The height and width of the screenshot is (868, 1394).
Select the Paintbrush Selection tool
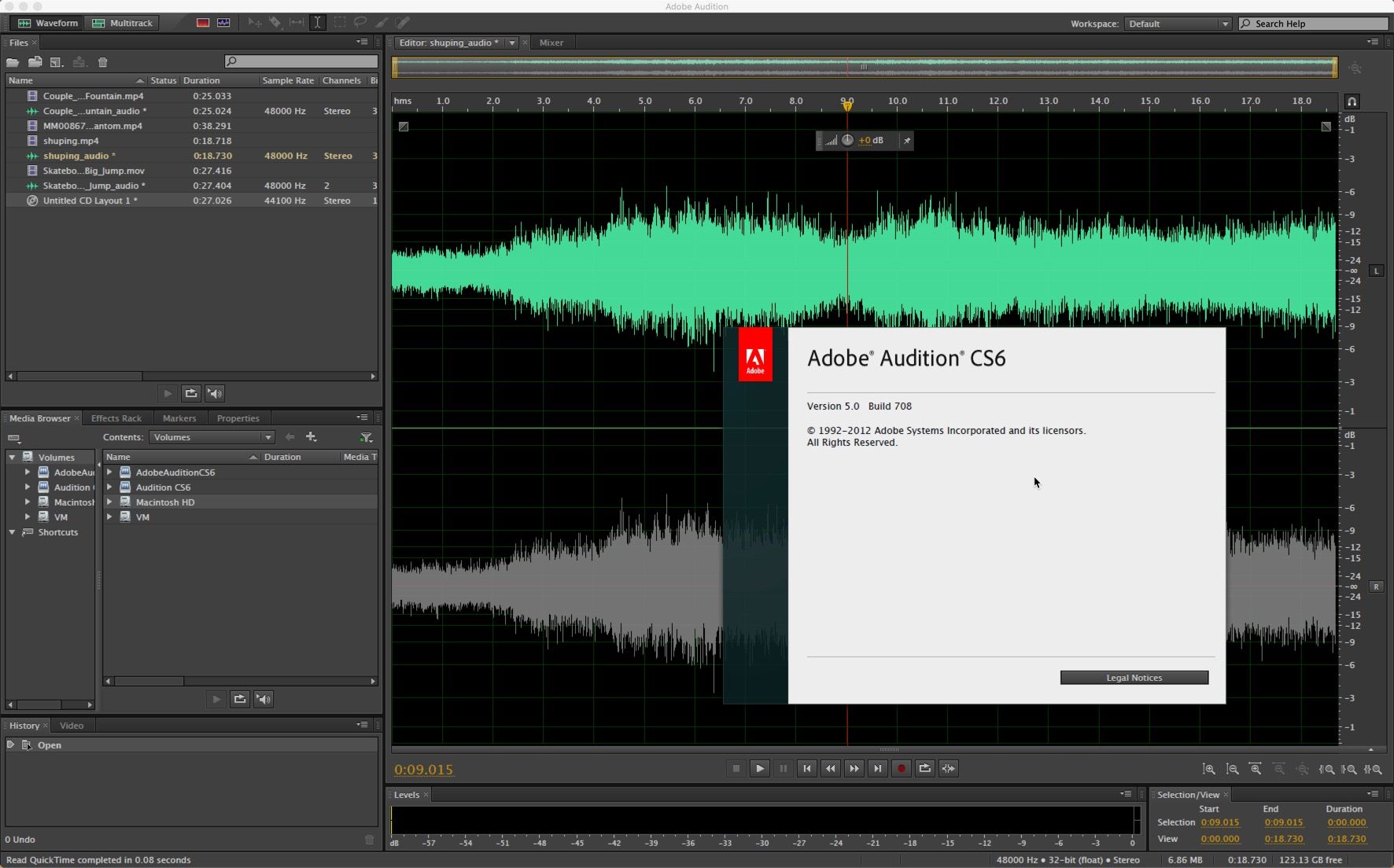[382, 23]
